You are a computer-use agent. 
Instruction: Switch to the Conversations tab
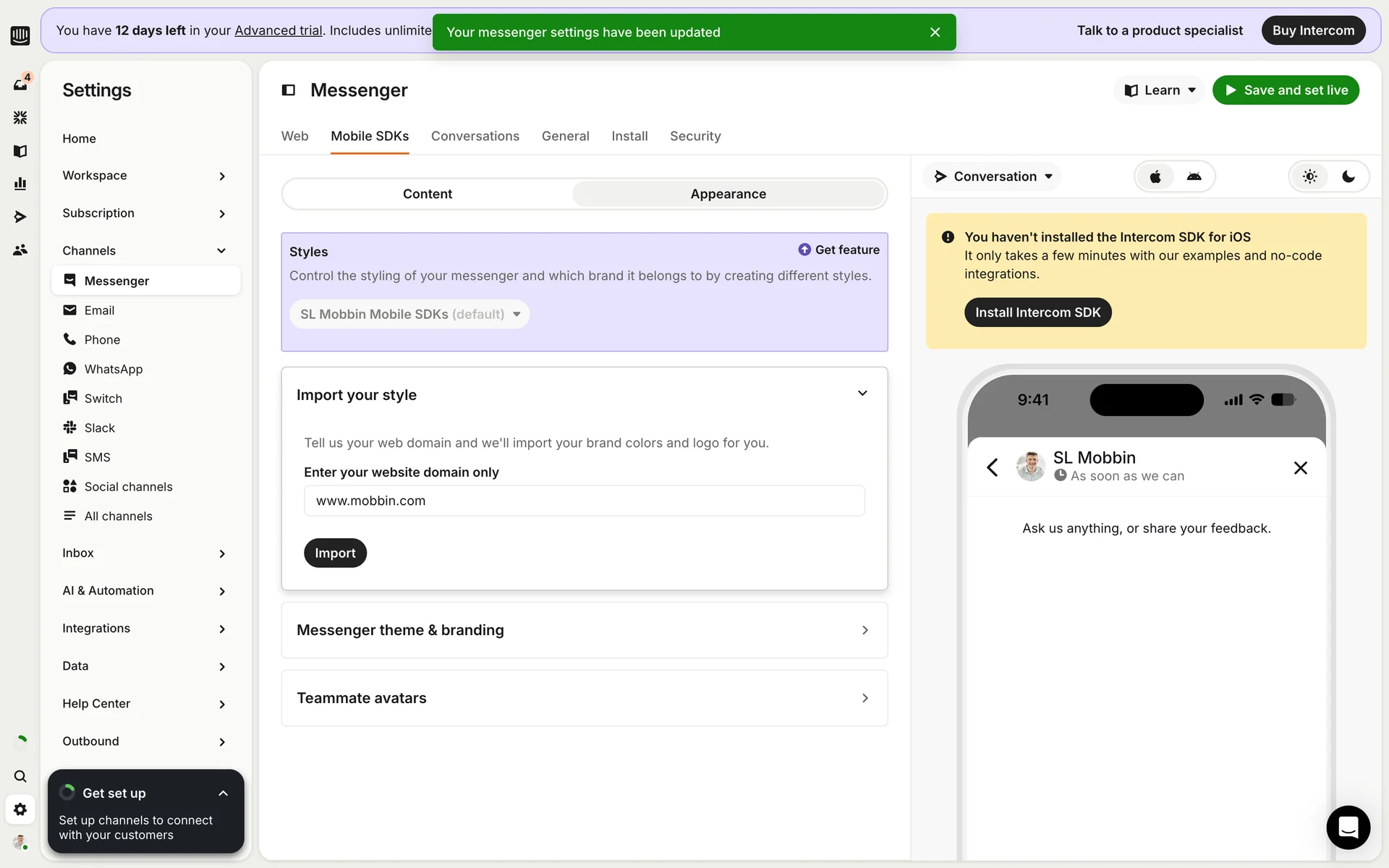click(475, 136)
